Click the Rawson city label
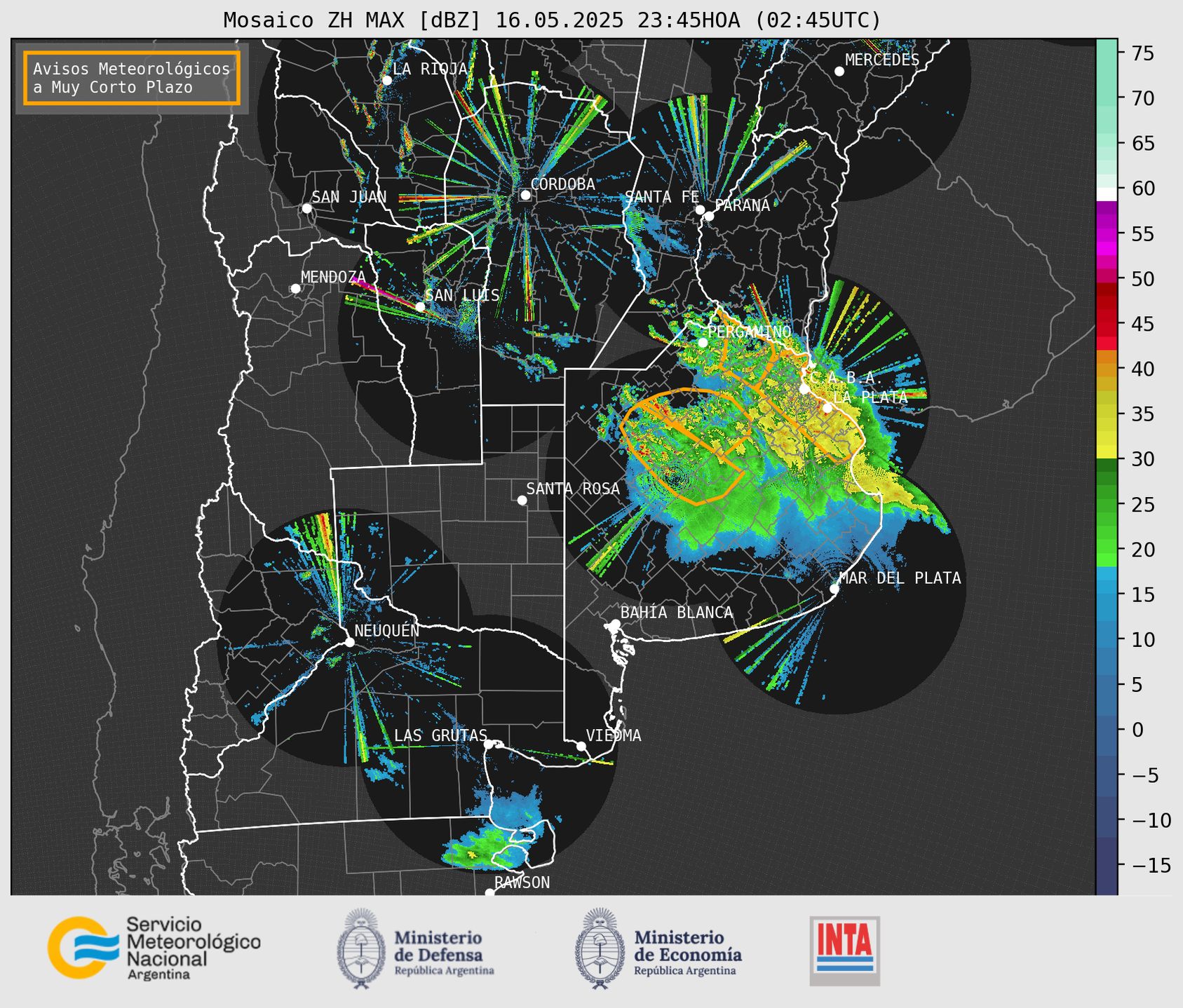This screenshot has height=1008, width=1183. click(x=522, y=883)
